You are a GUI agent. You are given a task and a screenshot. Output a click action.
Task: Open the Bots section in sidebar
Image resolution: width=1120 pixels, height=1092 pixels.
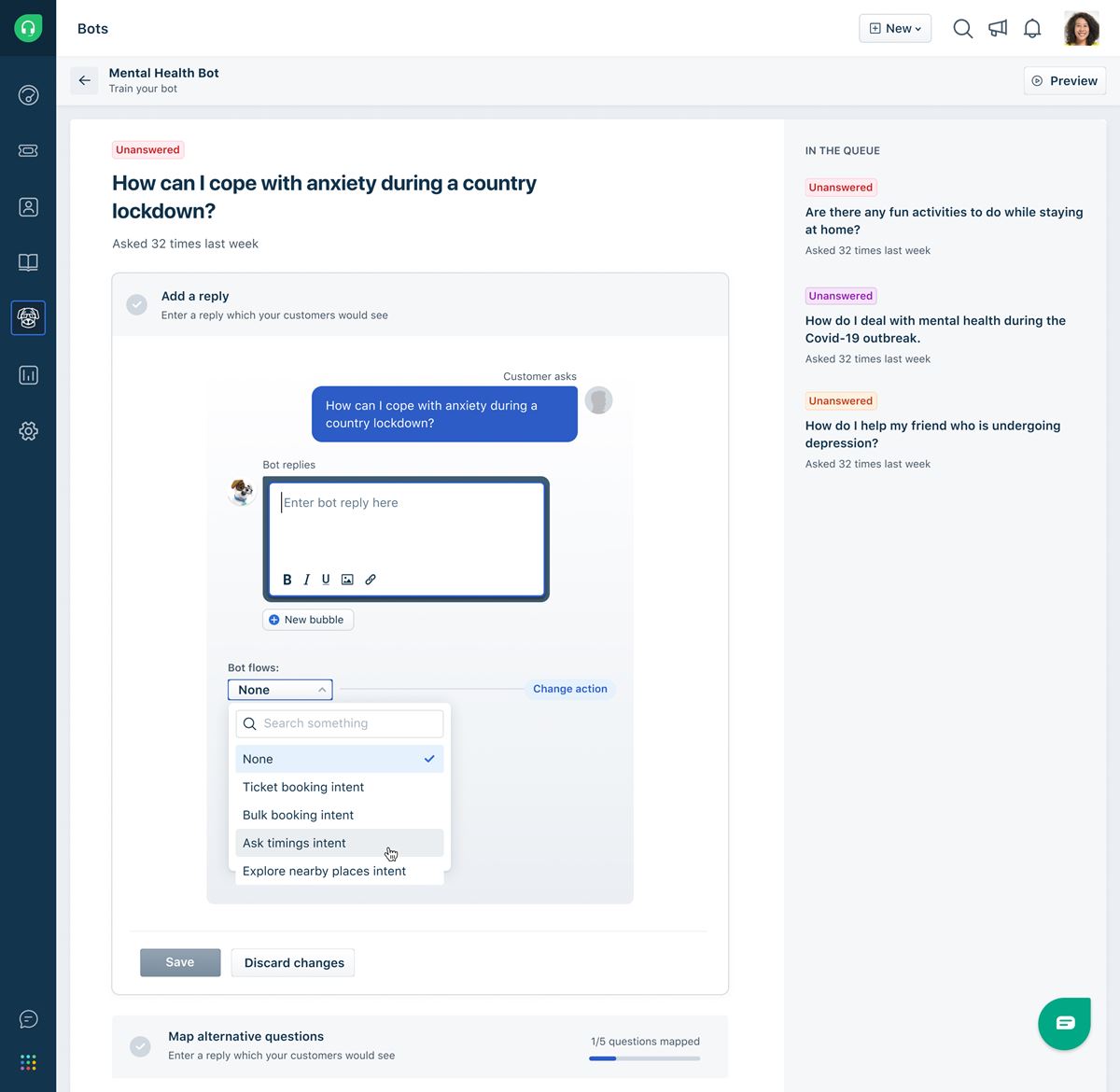[x=28, y=318]
